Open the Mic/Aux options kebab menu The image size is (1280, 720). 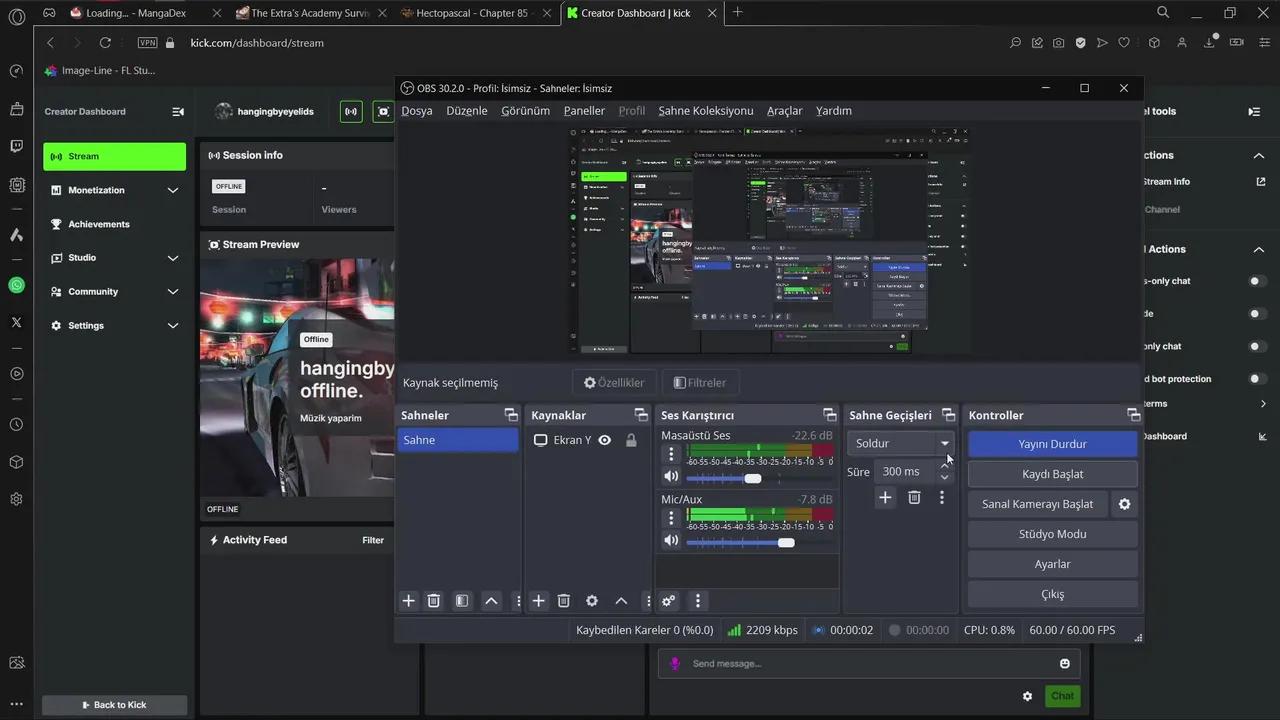671,518
